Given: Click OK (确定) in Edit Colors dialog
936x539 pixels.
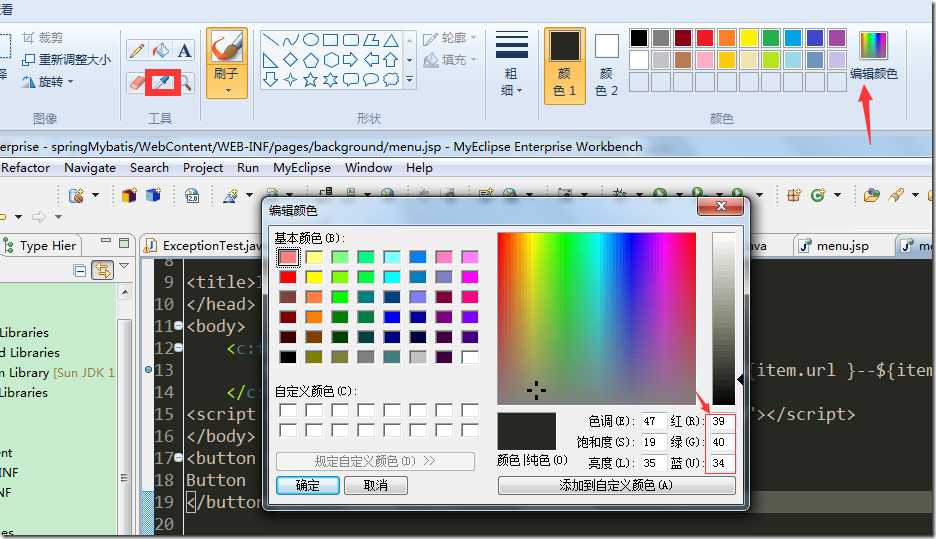Looking at the screenshot, I should (x=308, y=485).
